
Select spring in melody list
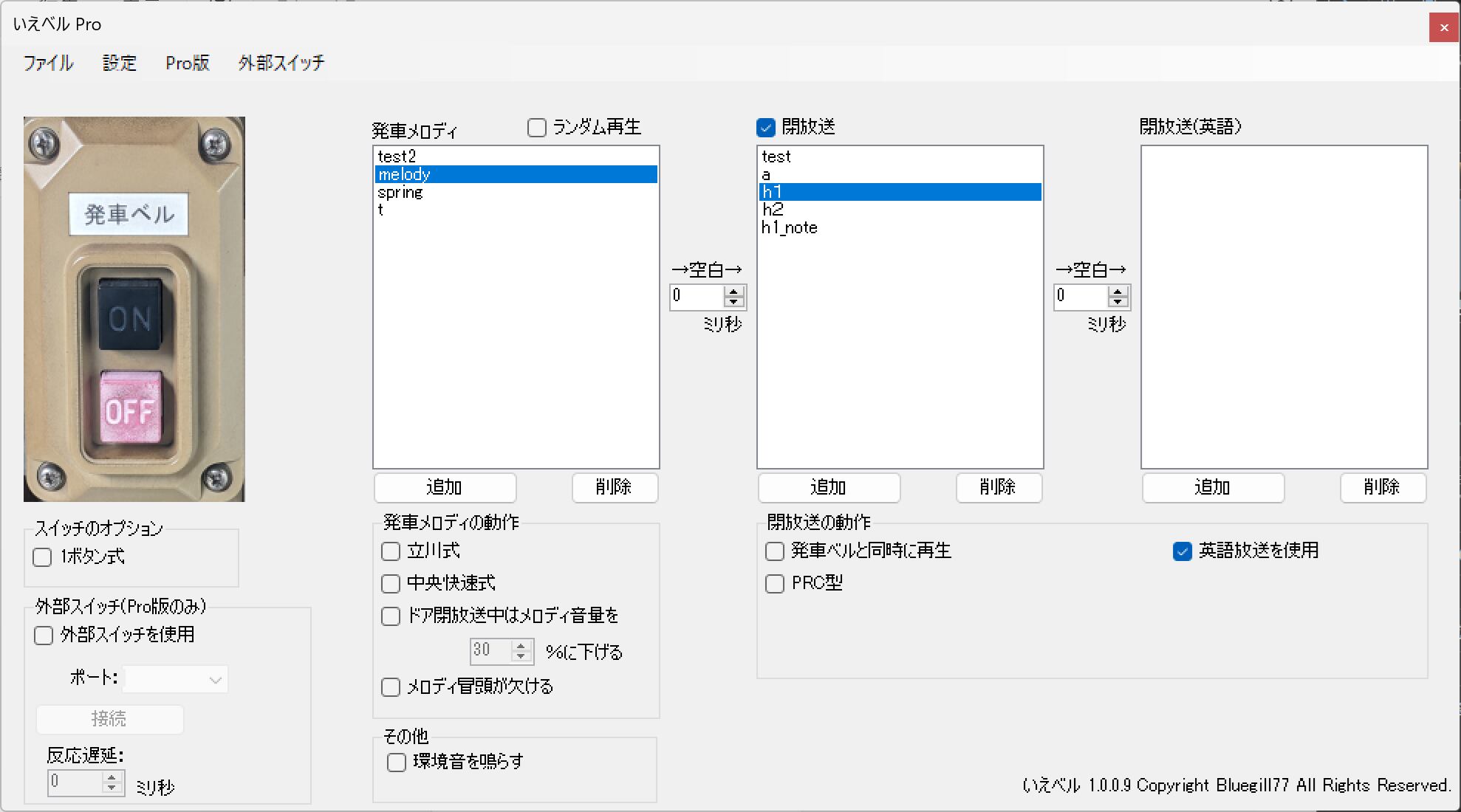pyautogui.click(x=400, y=193)
